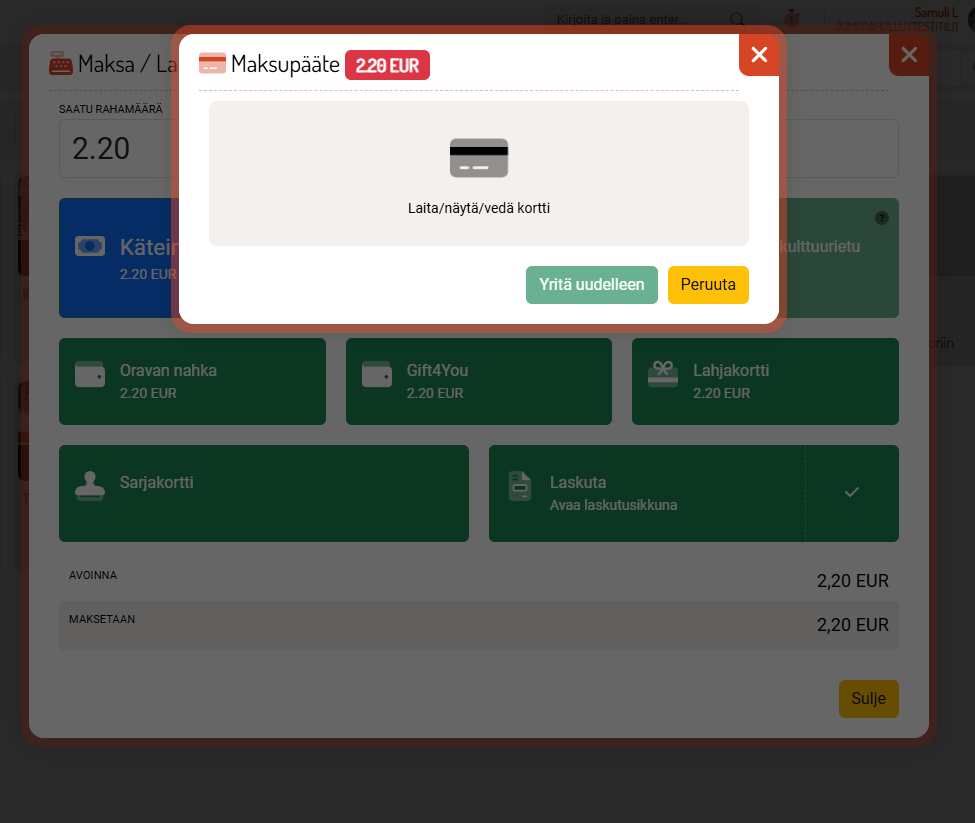The width and height of the screenshot is (975, 823).
Task: Choose the Sarjakortti stamp payment option
Action: (264, 493)
